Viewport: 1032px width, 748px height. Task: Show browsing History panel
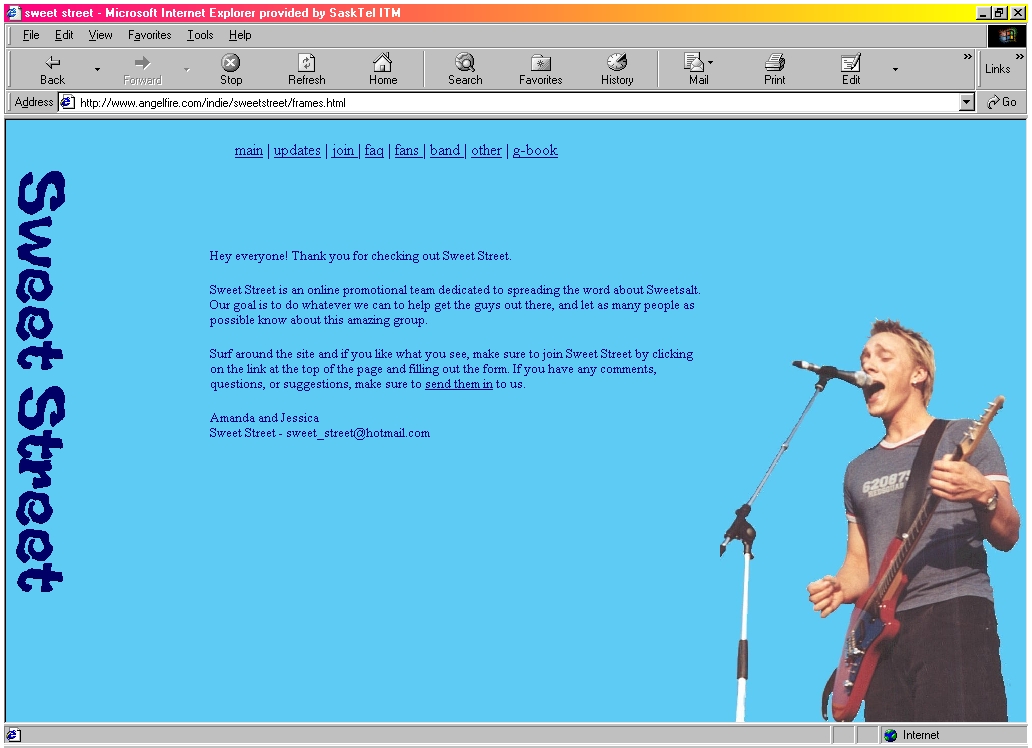click(x=617, y=69)
